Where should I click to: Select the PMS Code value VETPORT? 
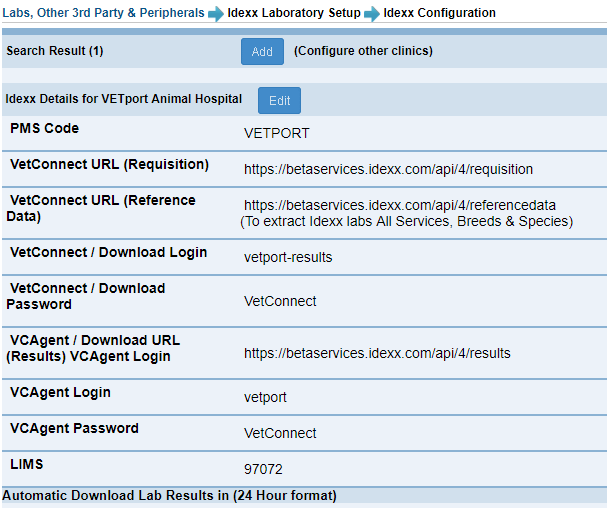pyautogui.click(x=276, y=133)
